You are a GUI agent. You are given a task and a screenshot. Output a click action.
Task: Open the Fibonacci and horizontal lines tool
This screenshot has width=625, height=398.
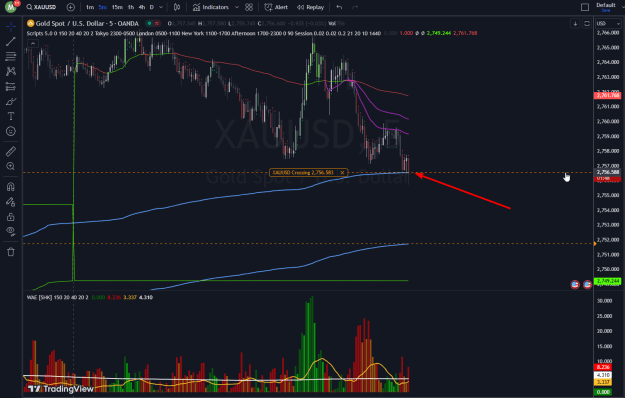[11, 56]
